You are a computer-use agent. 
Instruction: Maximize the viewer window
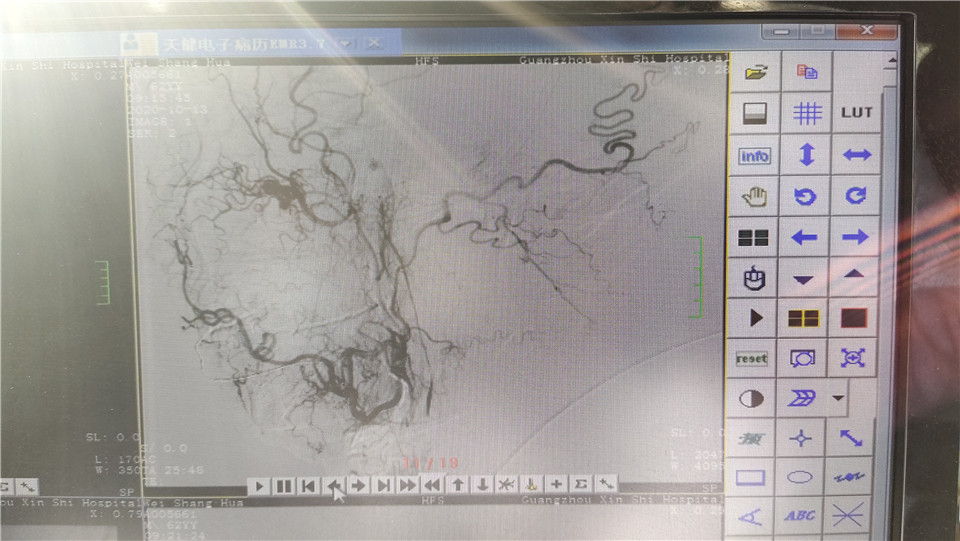(x=817, y=30)
